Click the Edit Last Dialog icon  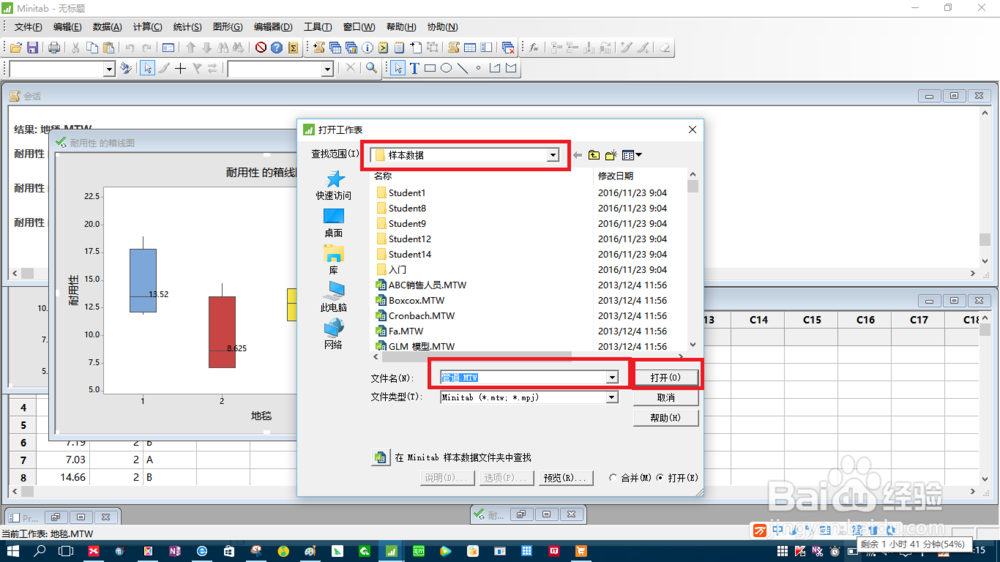click(168, 48)
